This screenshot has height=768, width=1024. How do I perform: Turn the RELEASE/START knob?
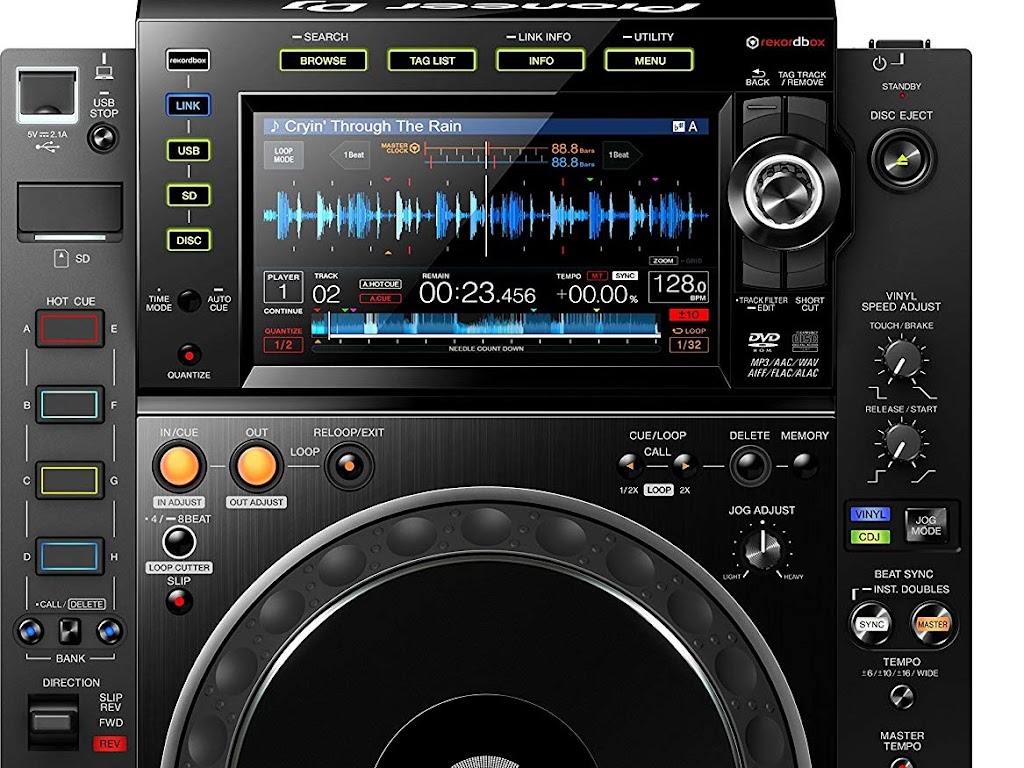coord(902,442)
